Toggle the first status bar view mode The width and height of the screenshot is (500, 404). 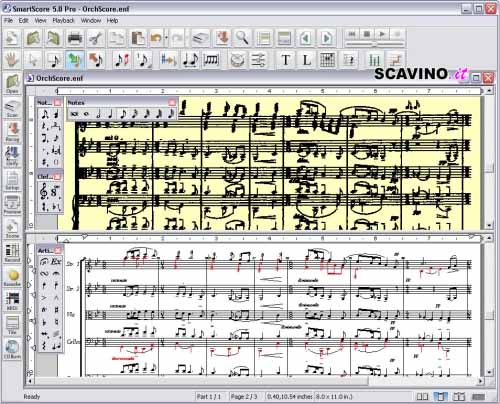pyautogui.click(x=423, y=397)
